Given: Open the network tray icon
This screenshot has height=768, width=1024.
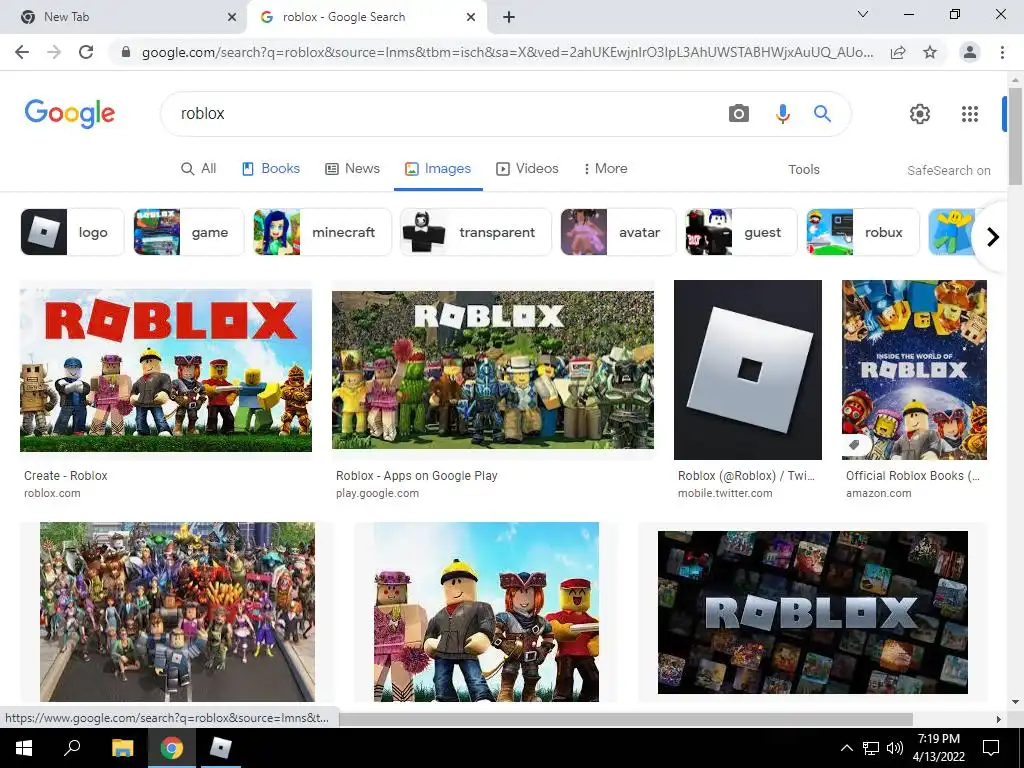Looking at the screenshot, I should coord(871,748).
